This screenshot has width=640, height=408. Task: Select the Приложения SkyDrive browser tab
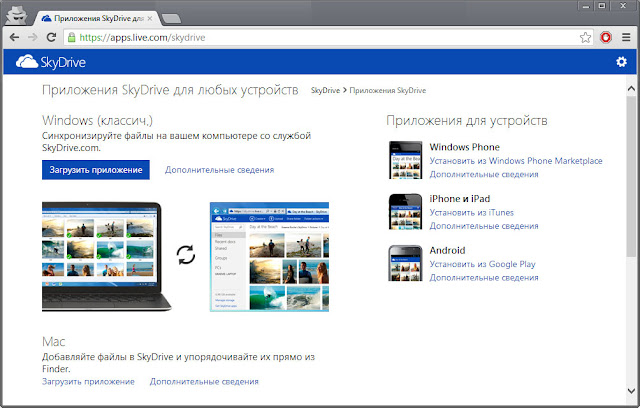[98, 18]
